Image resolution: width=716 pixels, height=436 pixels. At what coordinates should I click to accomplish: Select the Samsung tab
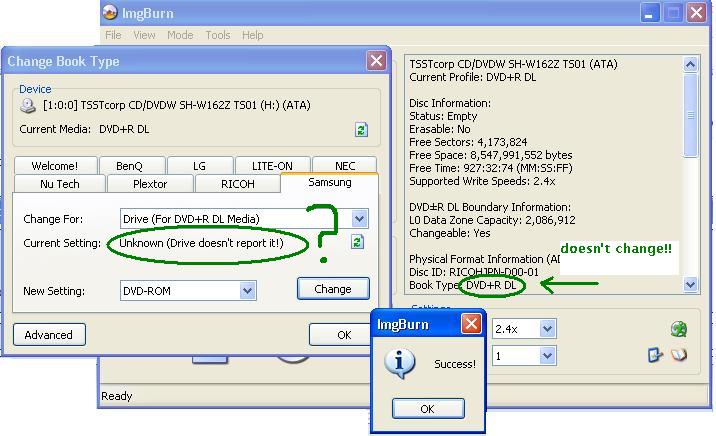330,183
